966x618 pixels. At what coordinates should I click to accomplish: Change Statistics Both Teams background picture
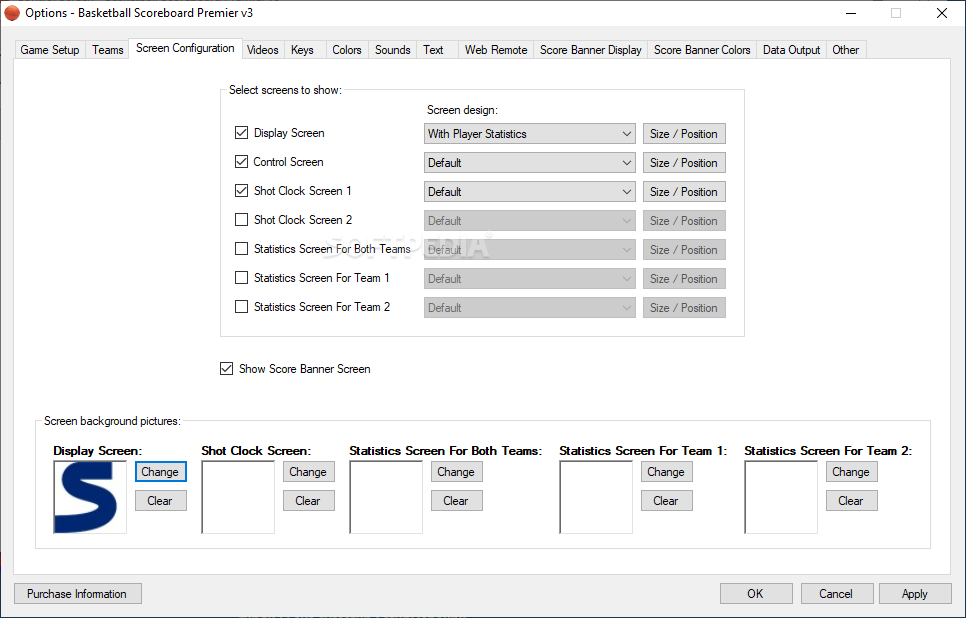457,471
